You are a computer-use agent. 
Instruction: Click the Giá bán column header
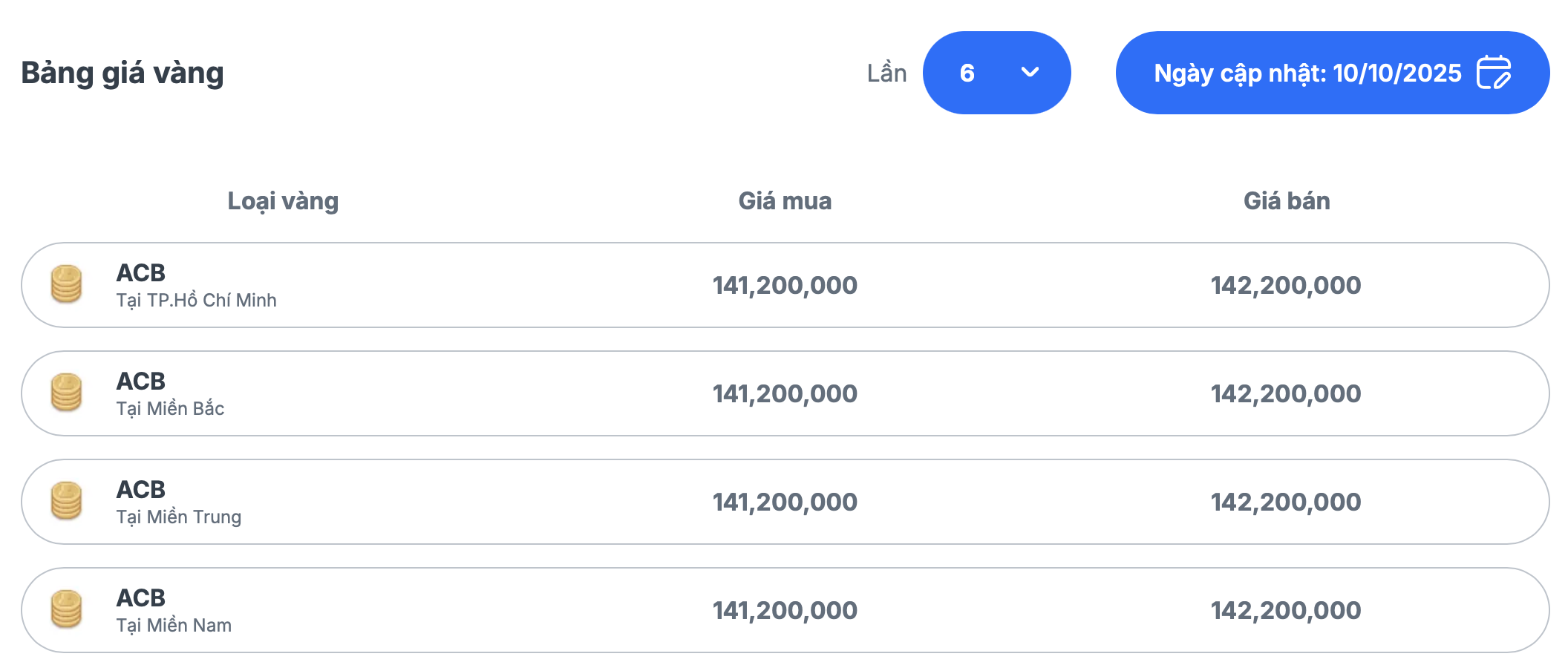1287,201
